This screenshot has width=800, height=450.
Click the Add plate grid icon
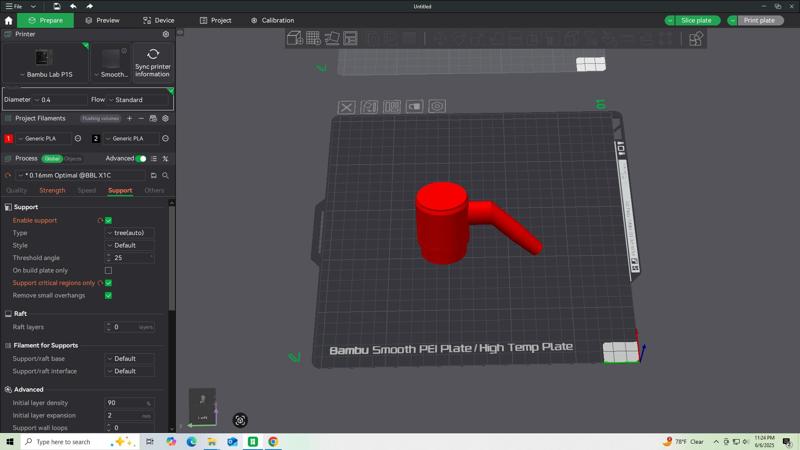pos(313,38)
